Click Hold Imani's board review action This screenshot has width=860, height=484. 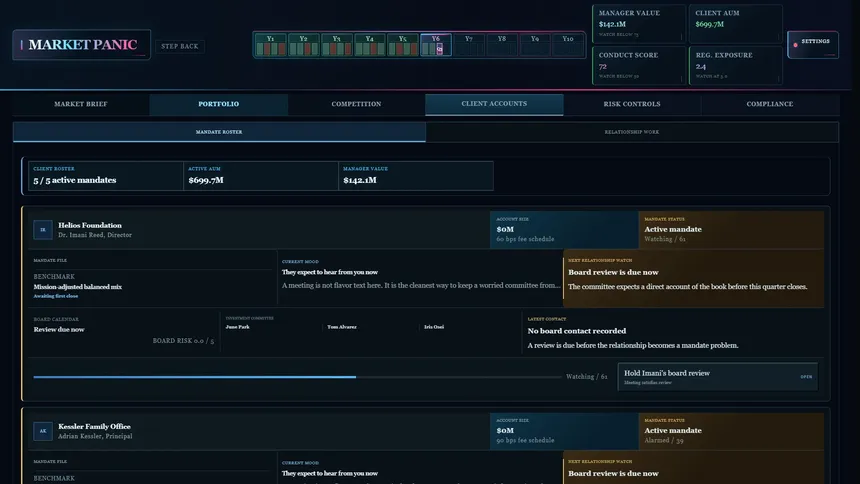717,377
